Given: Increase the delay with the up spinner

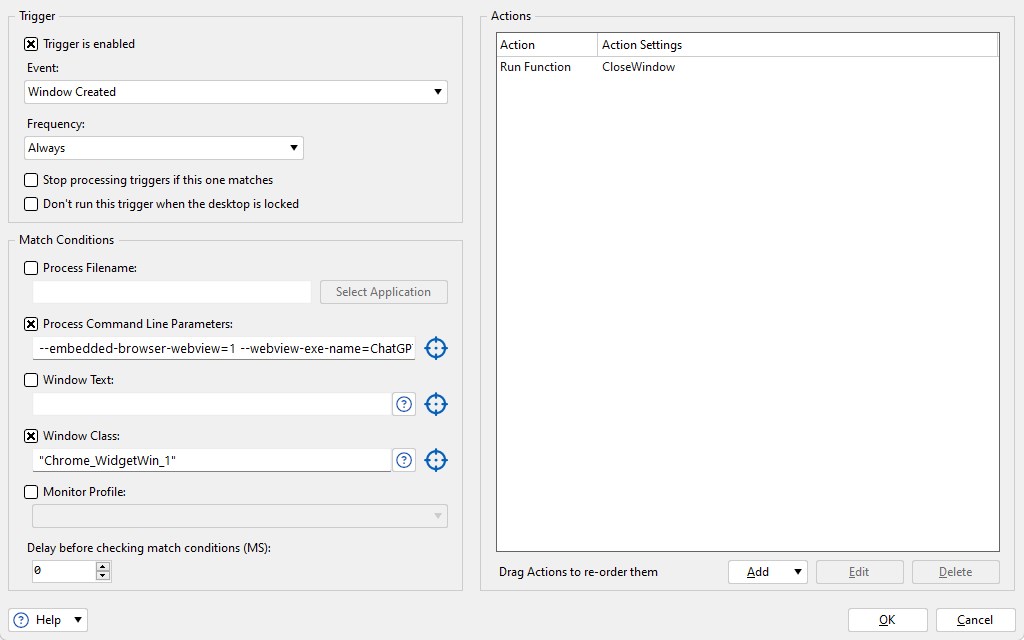Looking at the screenshot, I should (x=103, y=566).
